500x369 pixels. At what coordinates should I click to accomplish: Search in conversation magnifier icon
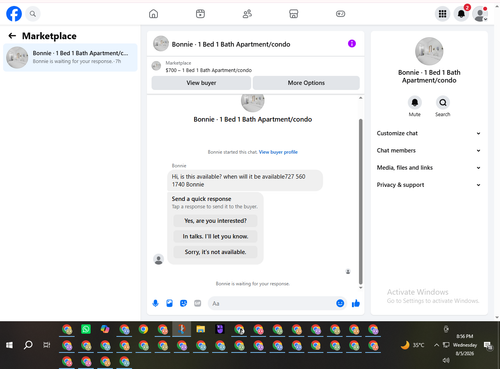[x=443, y=102]
